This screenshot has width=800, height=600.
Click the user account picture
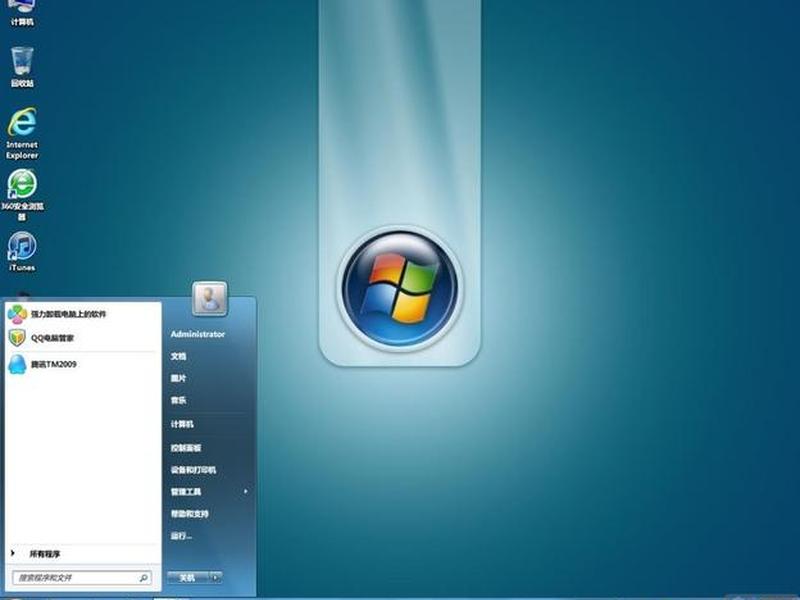tap(209, 298)
